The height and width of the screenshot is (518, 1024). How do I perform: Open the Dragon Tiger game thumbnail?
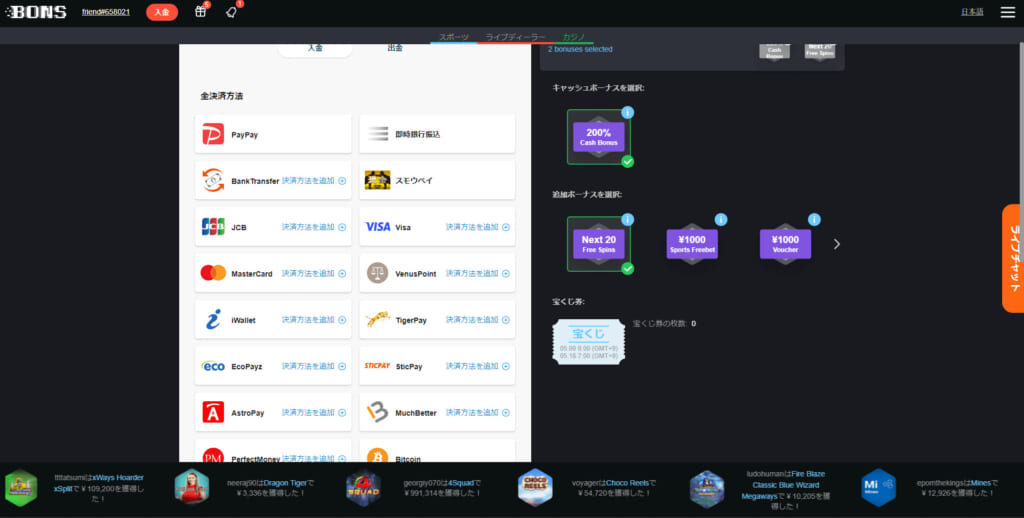[192, 487]
